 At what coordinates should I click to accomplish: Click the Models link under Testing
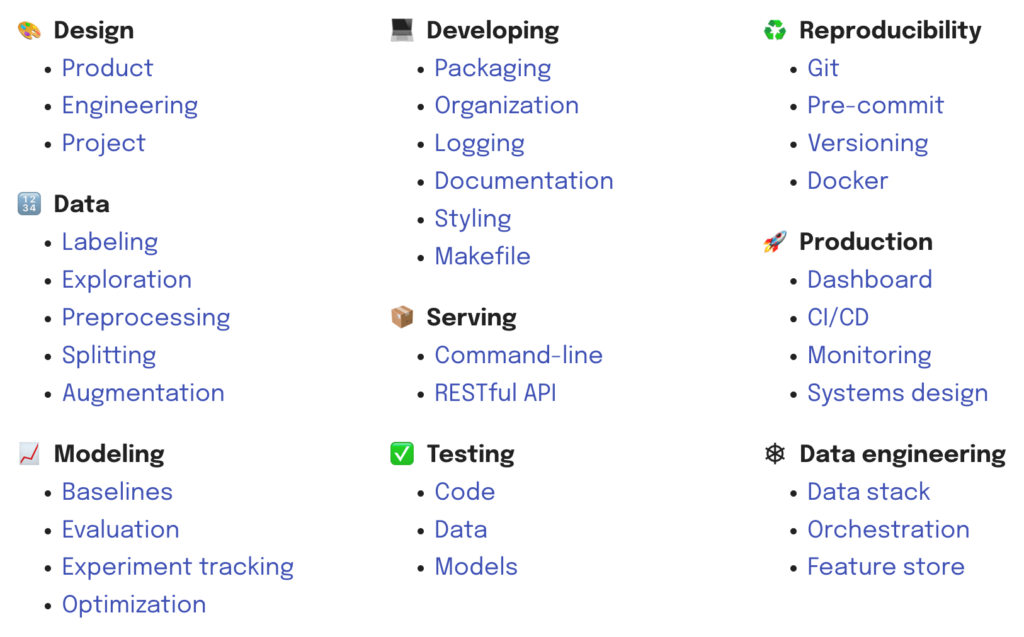tap(476, 566)
